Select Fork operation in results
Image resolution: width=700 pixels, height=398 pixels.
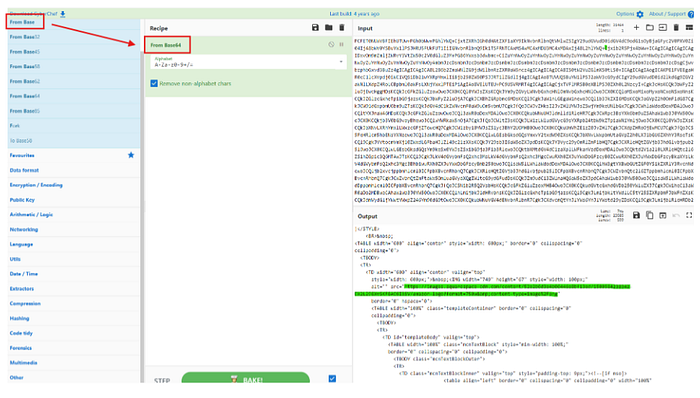(x=74, y=126)
